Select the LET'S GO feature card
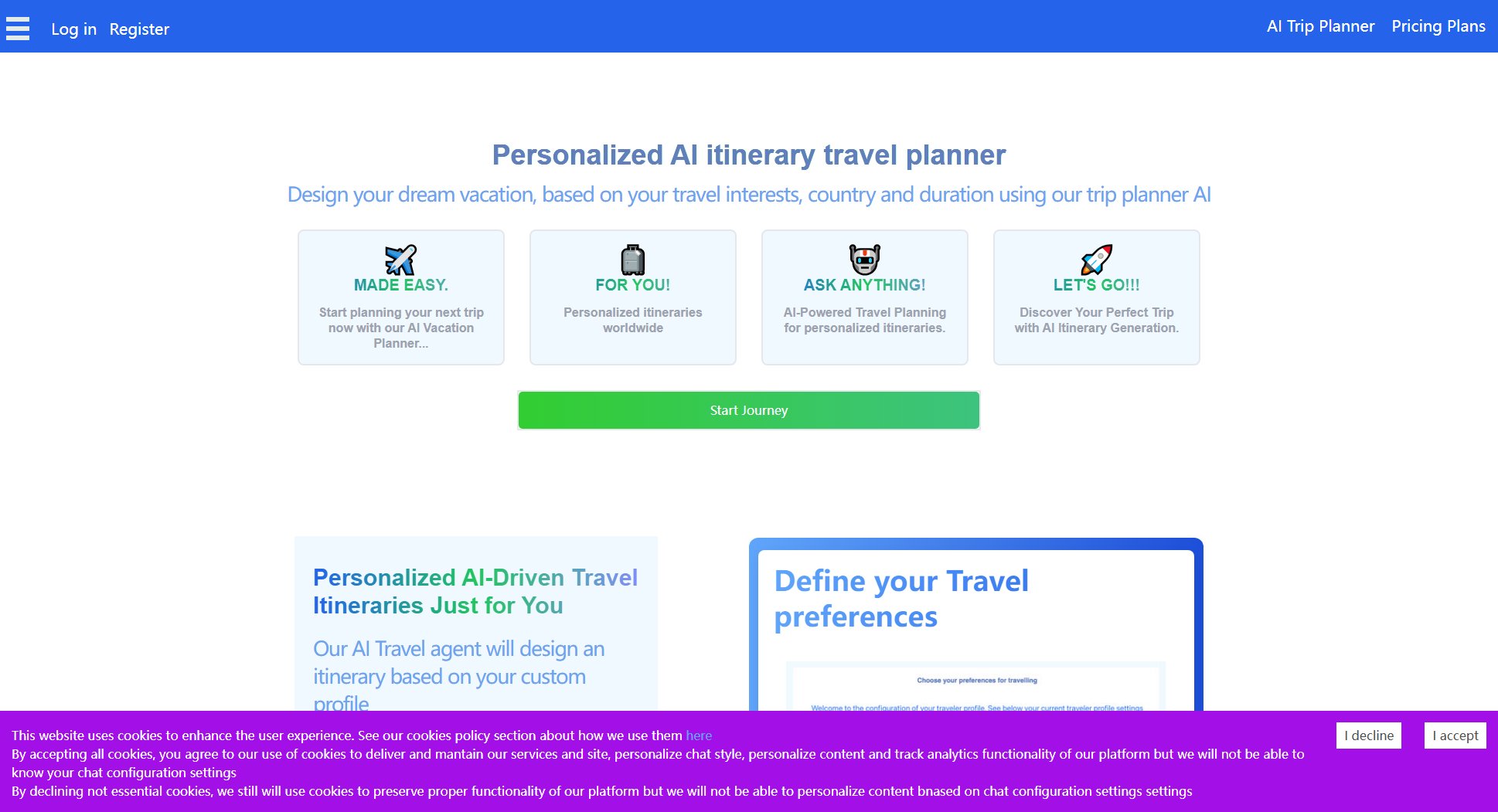The height and width of the screenshot is (812, 1498). tap(1096, 297)
